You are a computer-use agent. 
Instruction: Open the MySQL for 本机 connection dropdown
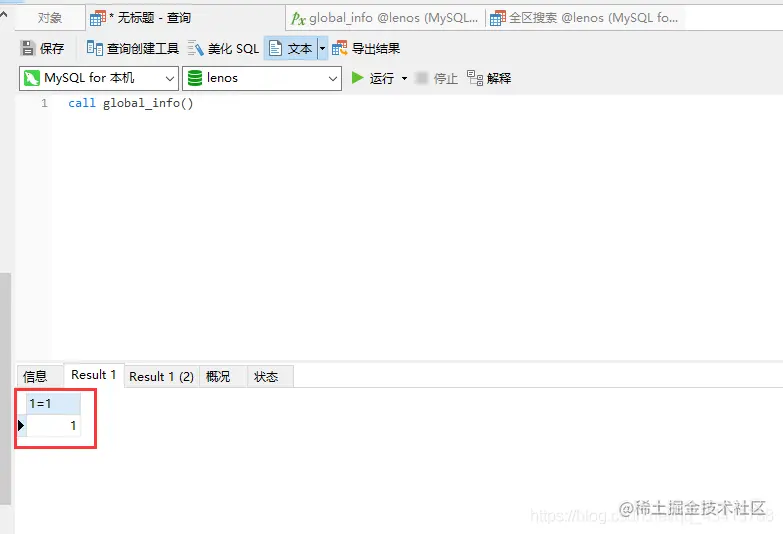point(99,78)
